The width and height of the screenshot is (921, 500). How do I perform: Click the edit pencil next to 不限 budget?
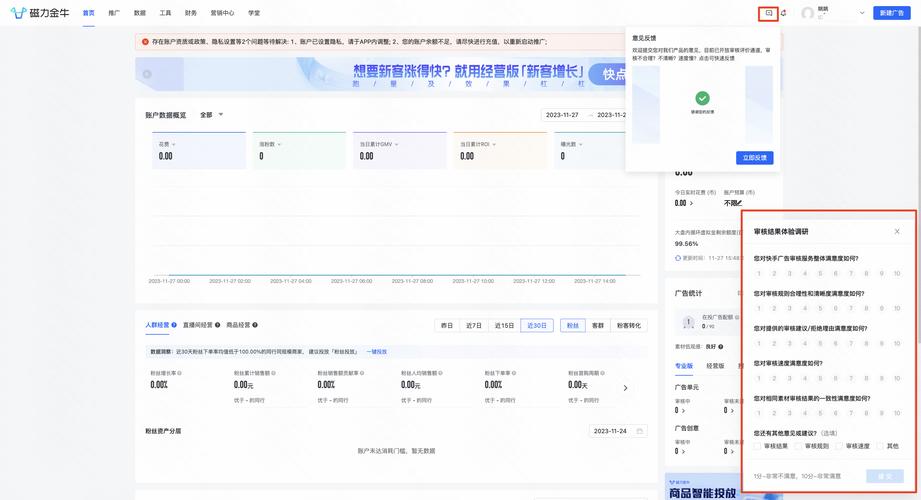tap(739, 203)
